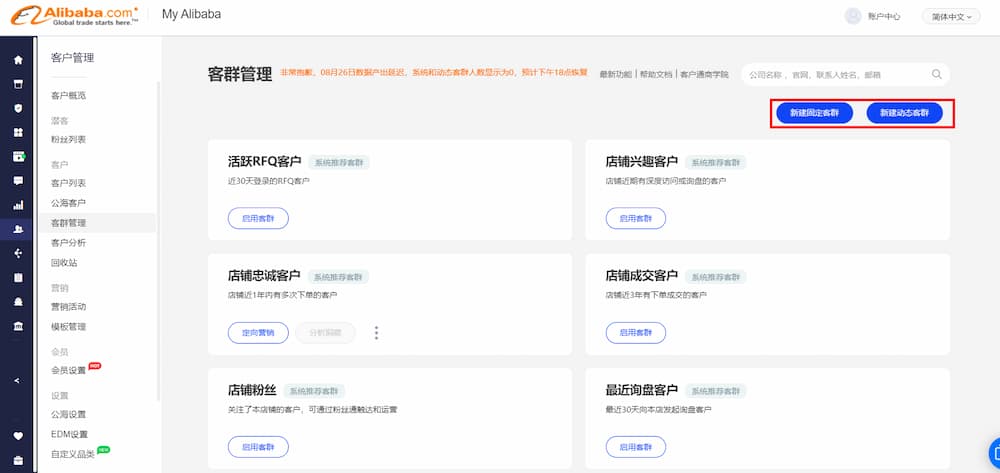Click the 新建动态客群 button
Viewport: 1000px width, 473px height.
pos(904,113)
